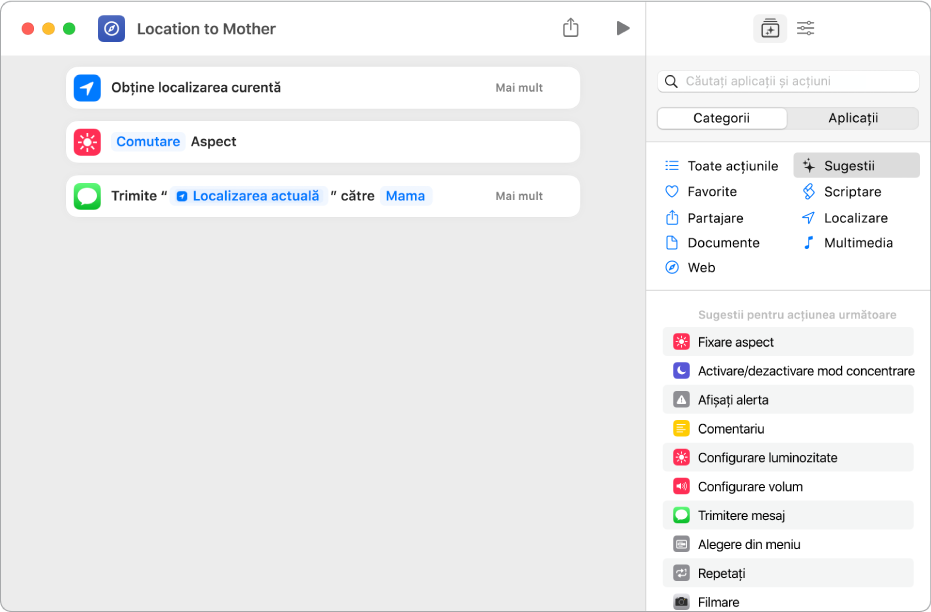
Task: Click the Location to Mother shortcut icon
Action: (112, 29)
